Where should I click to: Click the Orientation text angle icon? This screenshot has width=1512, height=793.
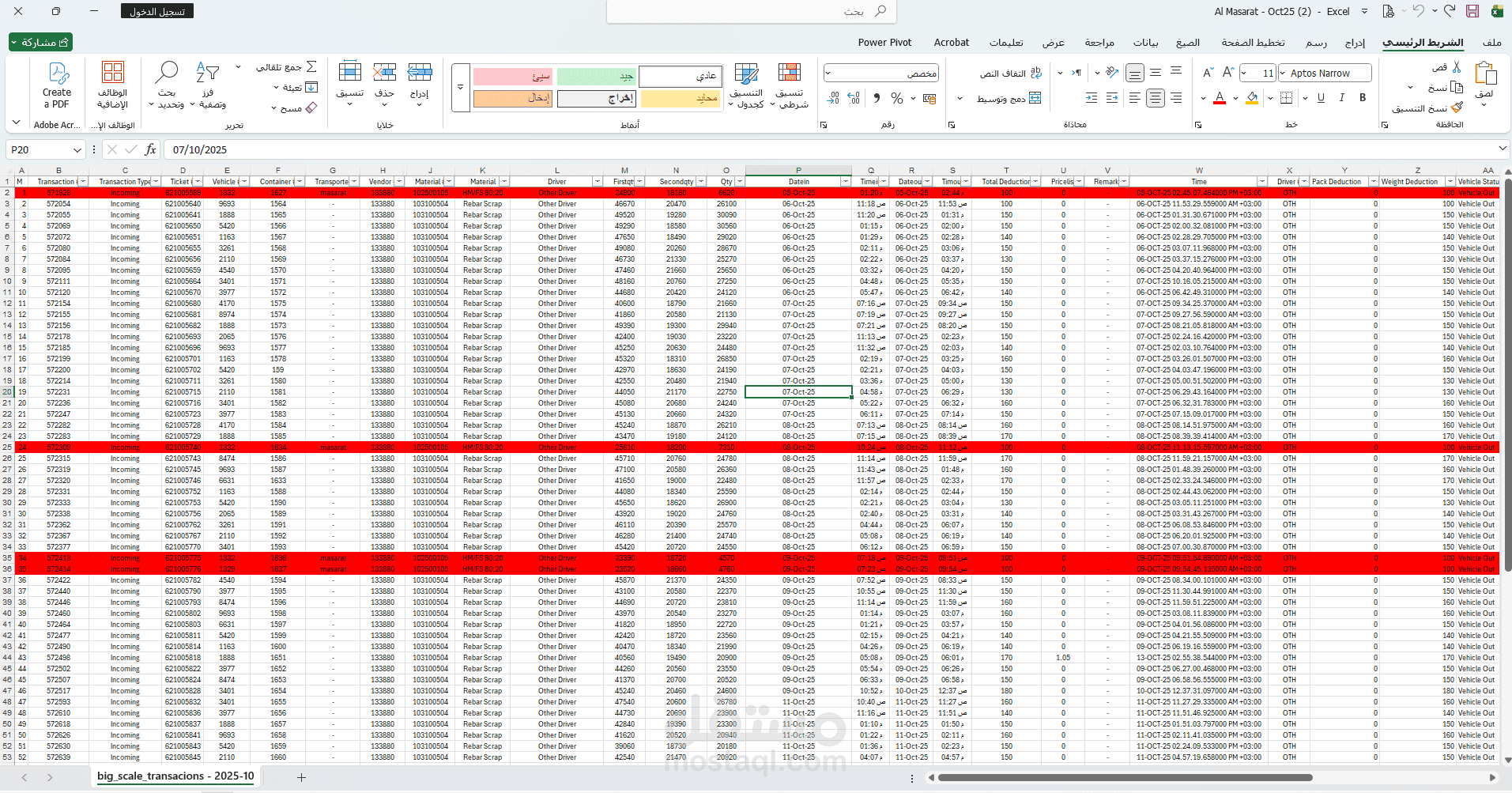click(1112, 73)
